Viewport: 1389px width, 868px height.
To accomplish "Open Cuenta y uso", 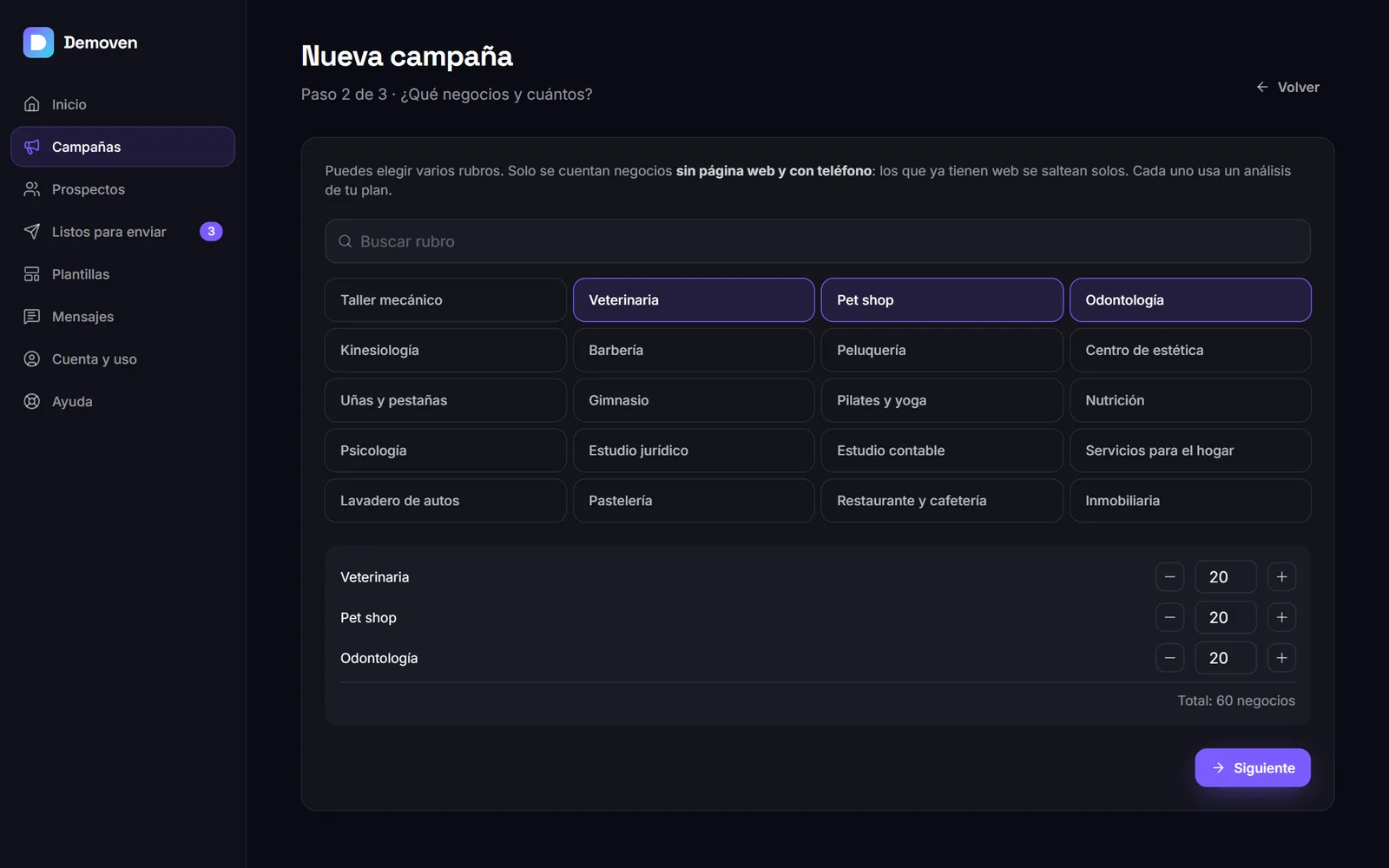I will tap(122, 359).
